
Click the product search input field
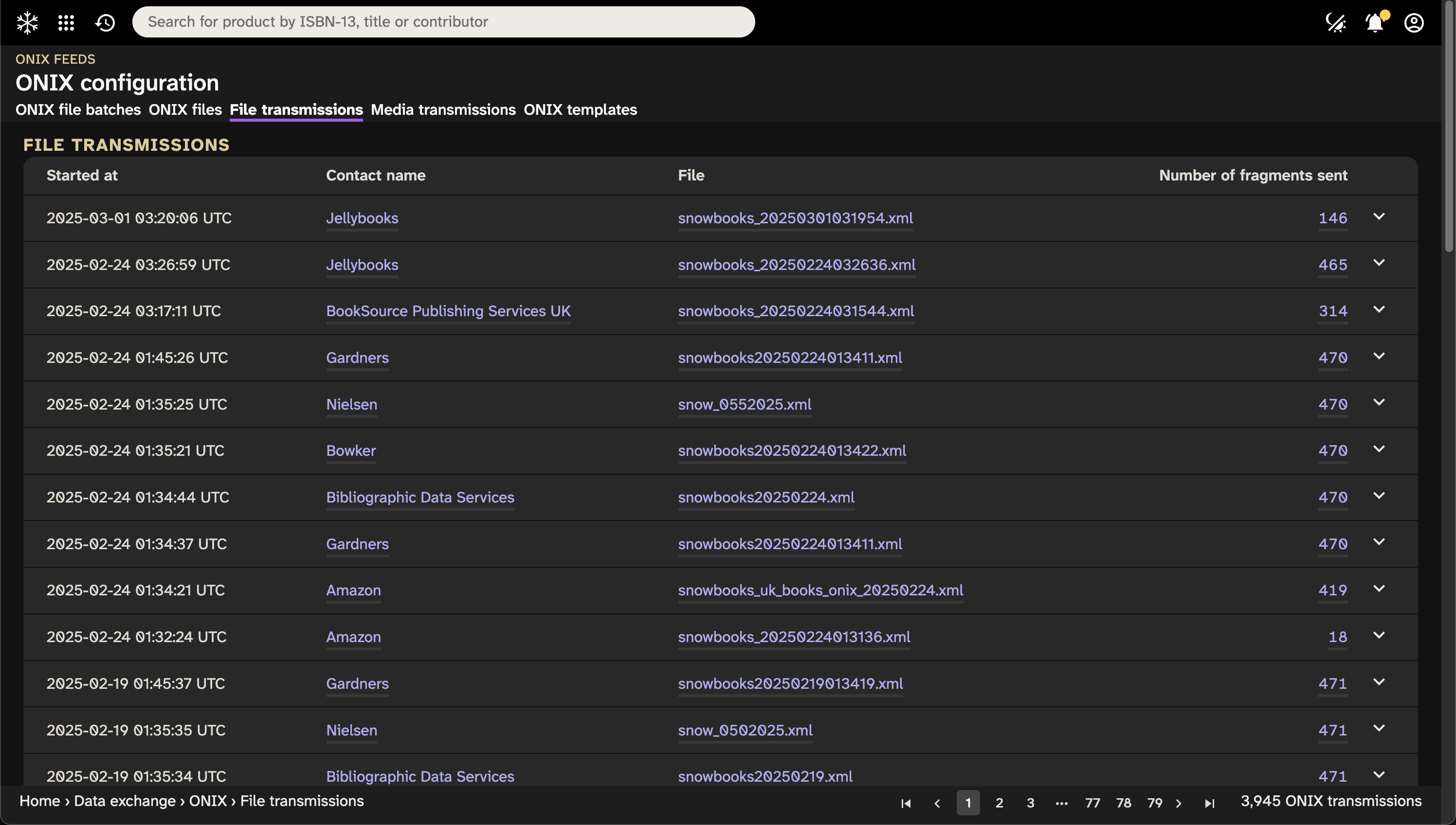[443, 22]
